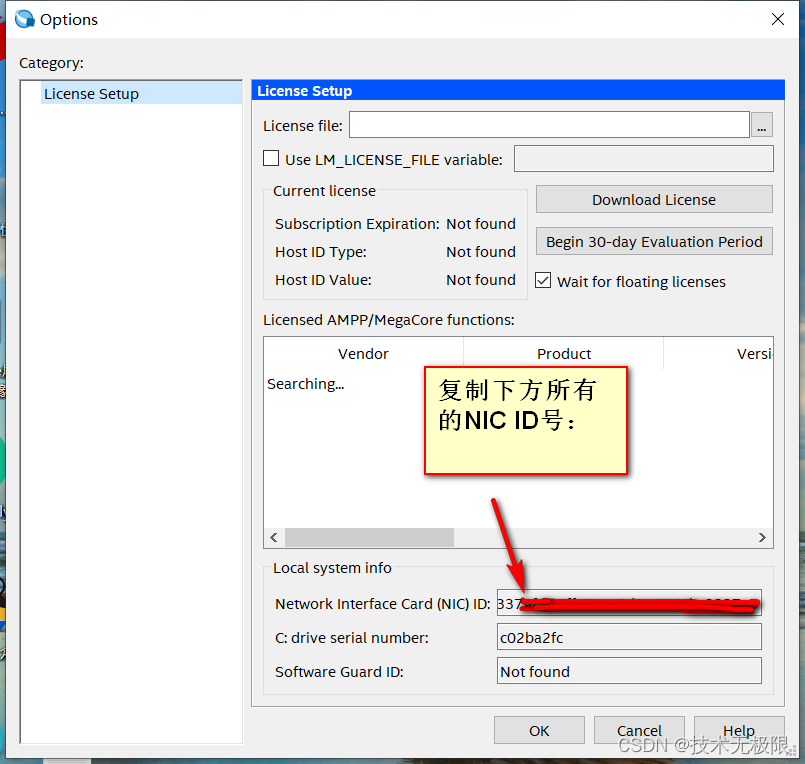This screenshot has height=764, width=805.
Task: Uncheck Wait for floating licenses
Action: (543, 280)
